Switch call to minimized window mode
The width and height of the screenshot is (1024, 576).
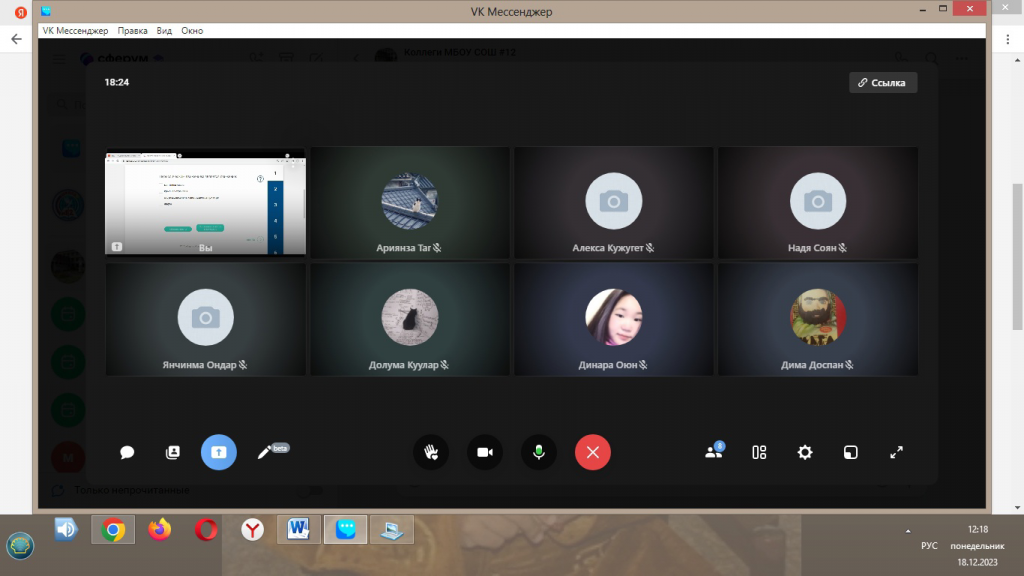850,452
